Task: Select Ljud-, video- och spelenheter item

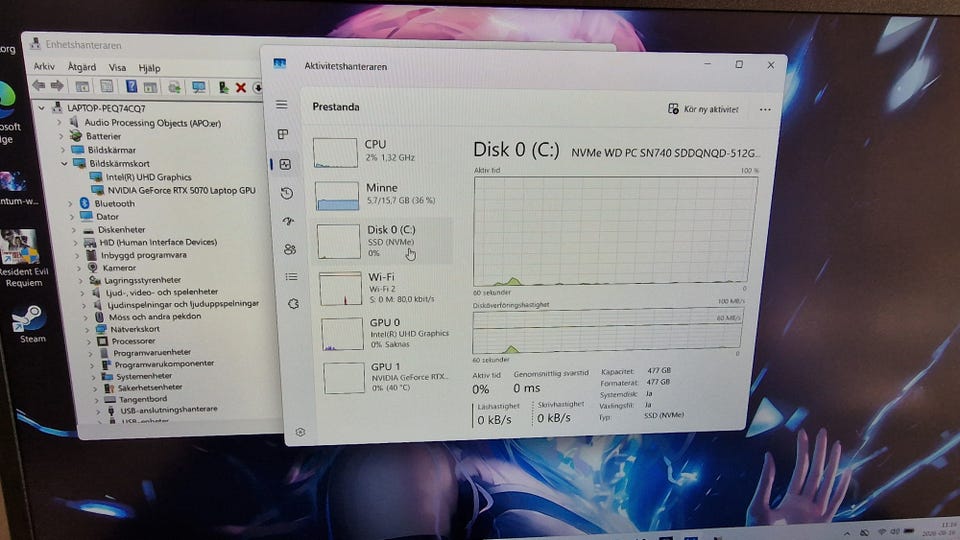Action: click(162, 292)
